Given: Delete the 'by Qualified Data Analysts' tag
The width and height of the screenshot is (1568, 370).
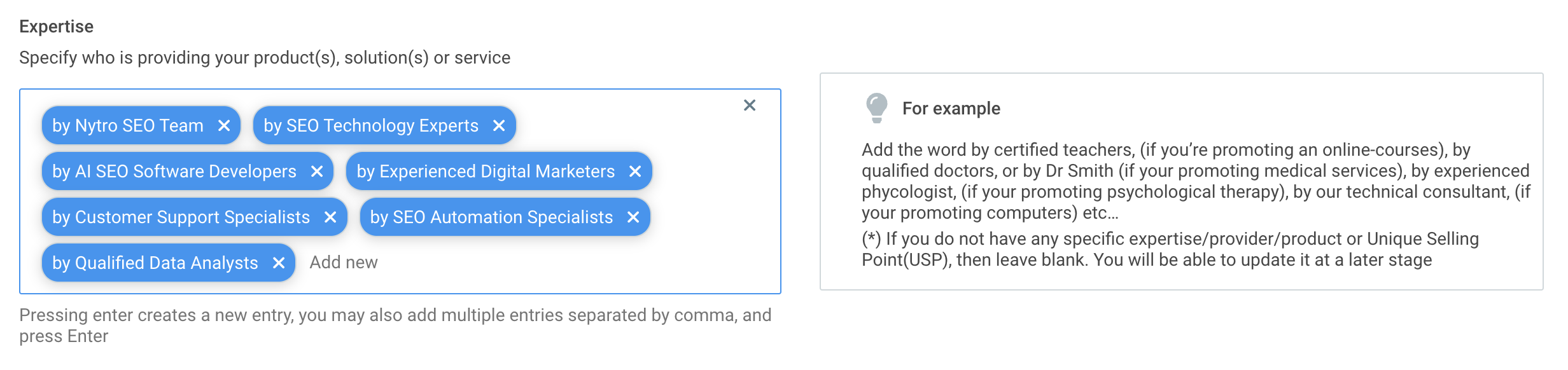Looking at the screenshot, I should pos(279,263).
